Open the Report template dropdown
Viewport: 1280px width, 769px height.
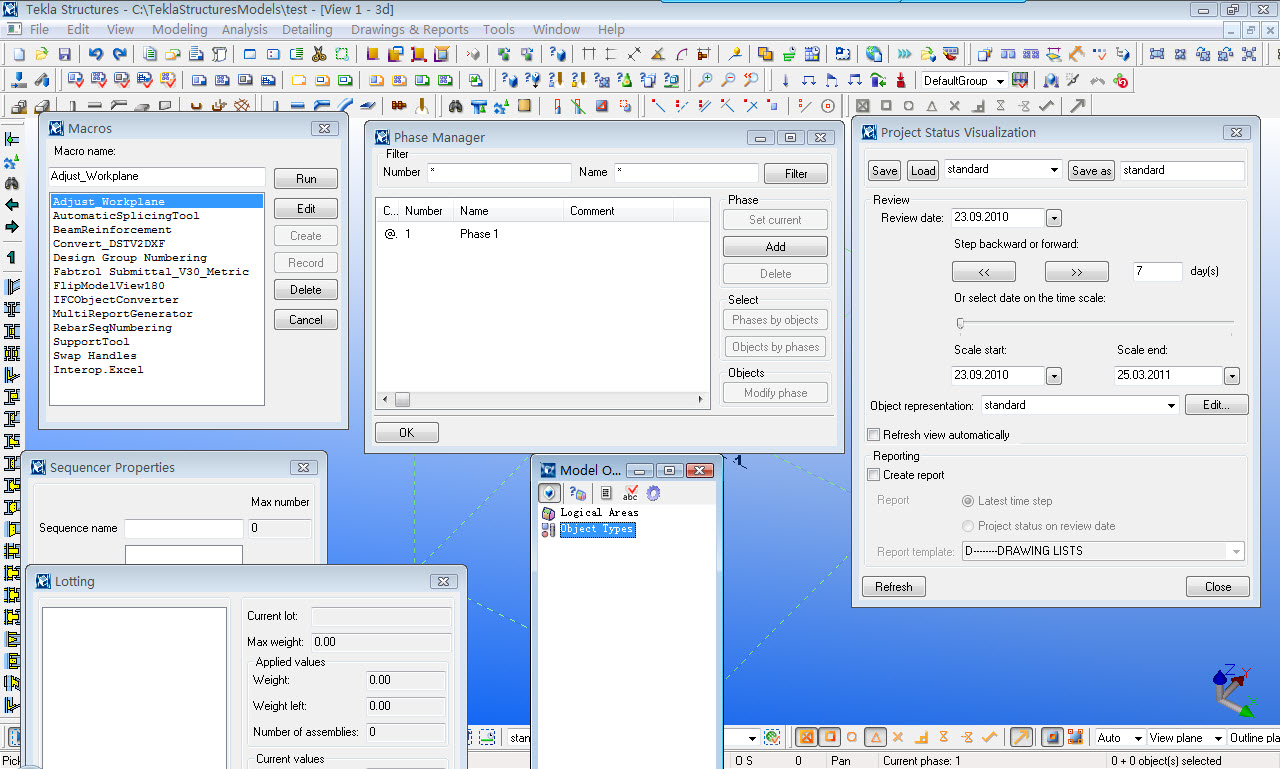click(x=1237, y=551)
